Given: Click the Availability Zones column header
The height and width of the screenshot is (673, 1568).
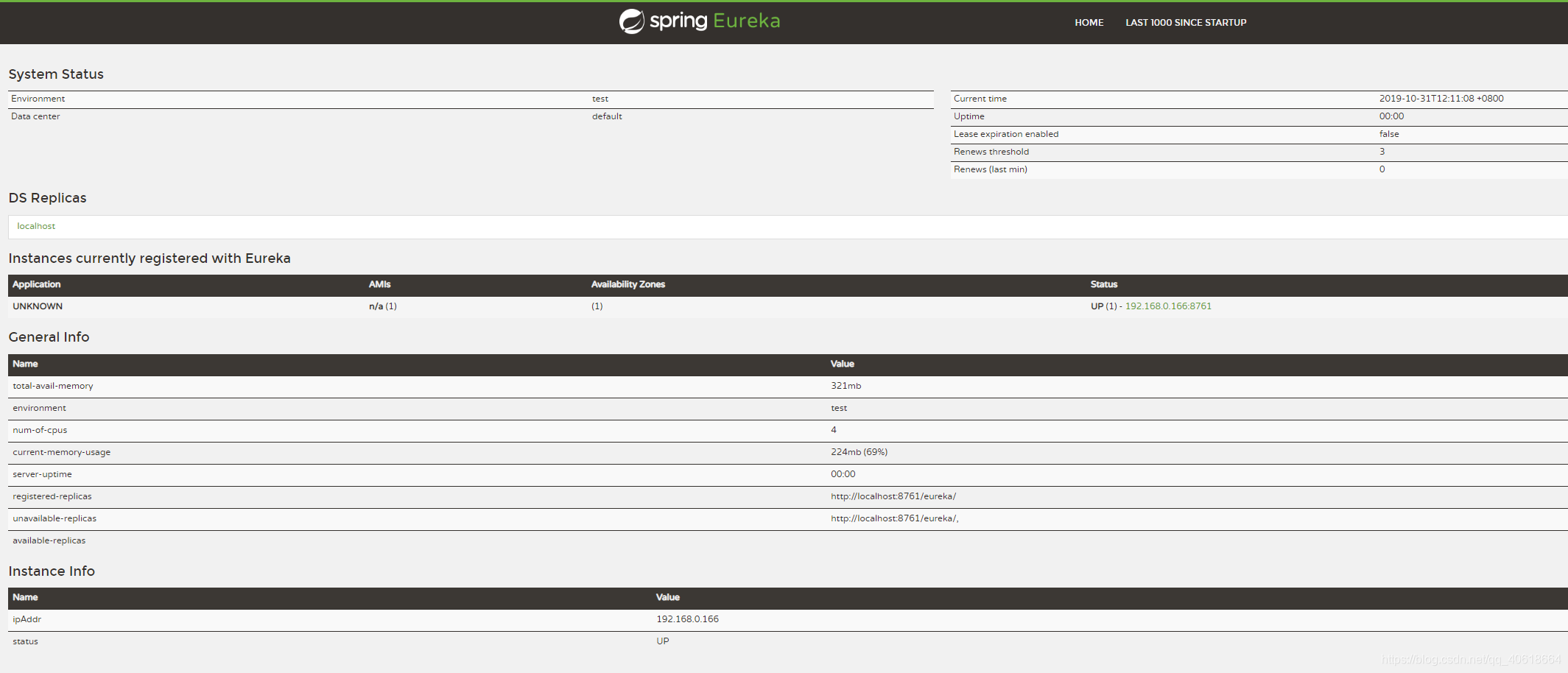Looking at the screenshot, I should point(628,284).
